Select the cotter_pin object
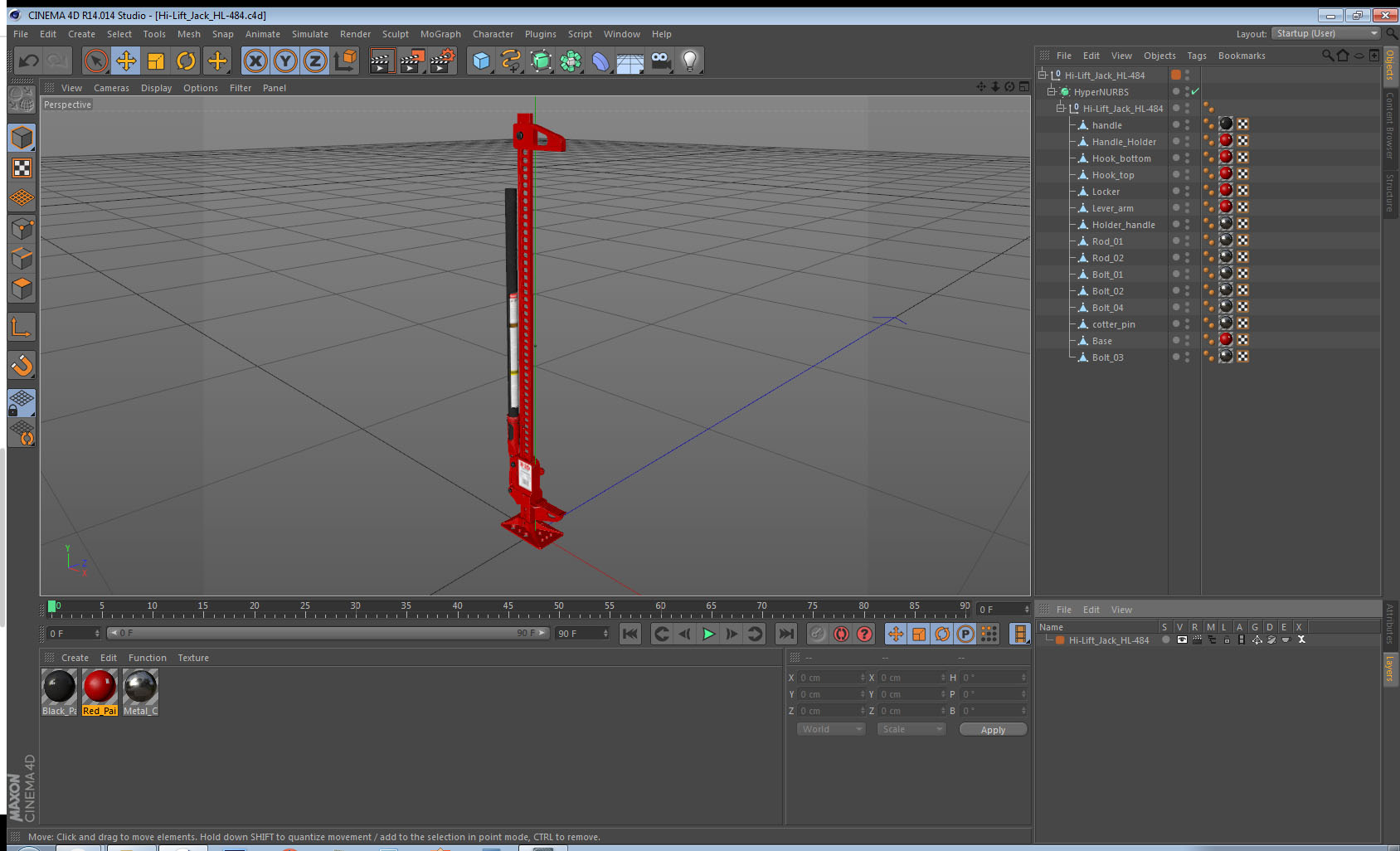 (x=1113, y=324)
